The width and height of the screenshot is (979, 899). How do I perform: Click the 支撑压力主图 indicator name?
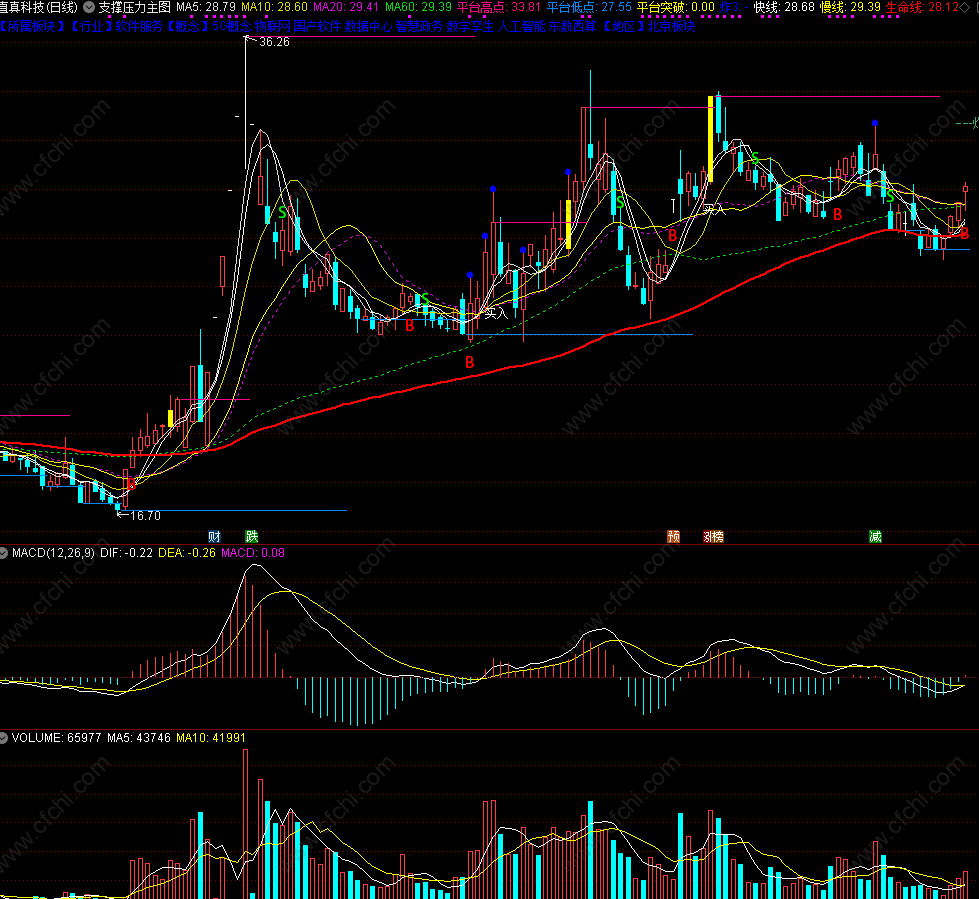(x=134, y=7)
